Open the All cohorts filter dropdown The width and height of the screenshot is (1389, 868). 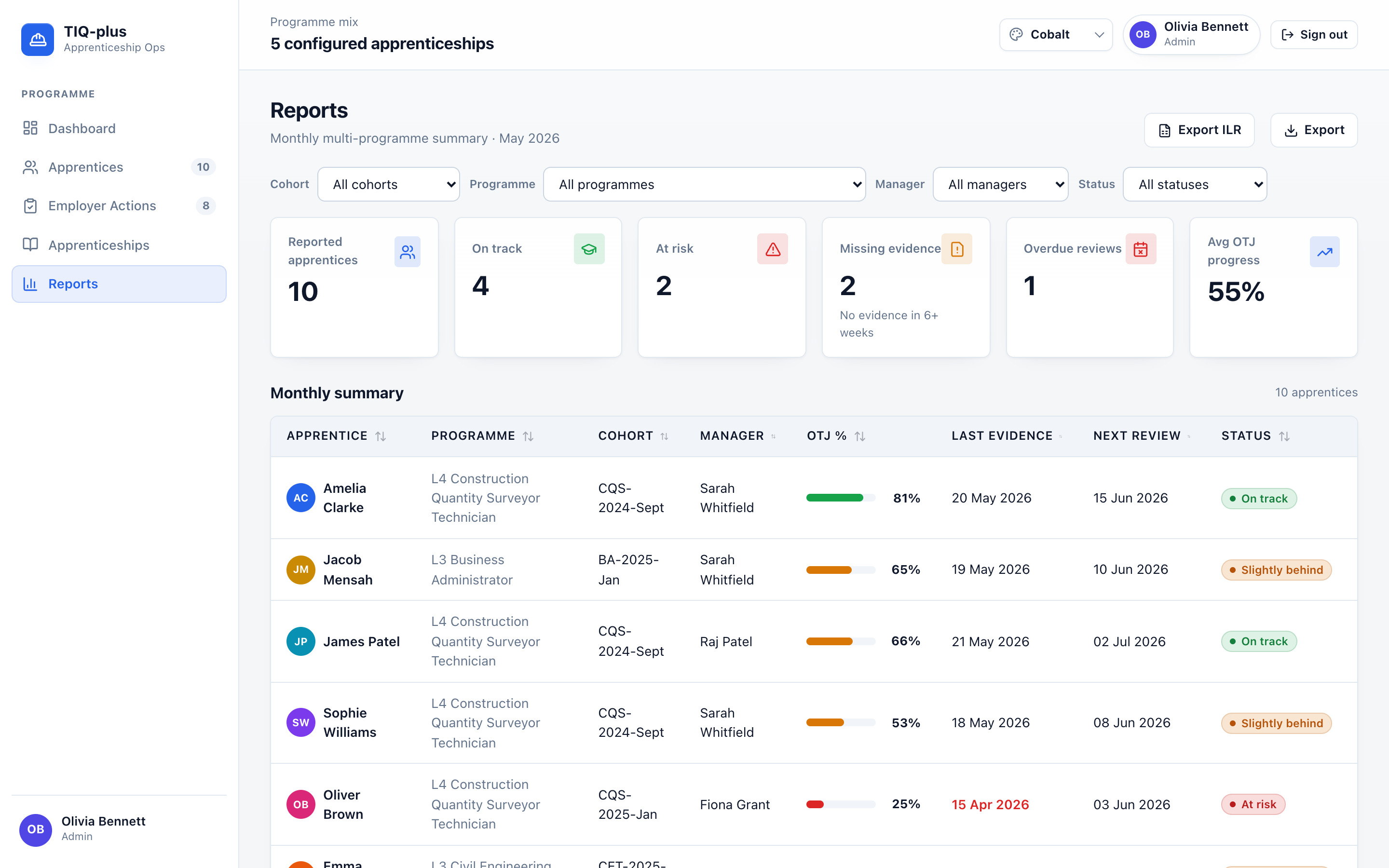pos(389,184)
